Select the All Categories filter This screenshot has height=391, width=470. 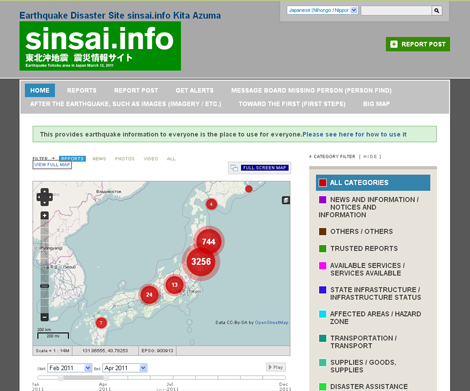373,183
